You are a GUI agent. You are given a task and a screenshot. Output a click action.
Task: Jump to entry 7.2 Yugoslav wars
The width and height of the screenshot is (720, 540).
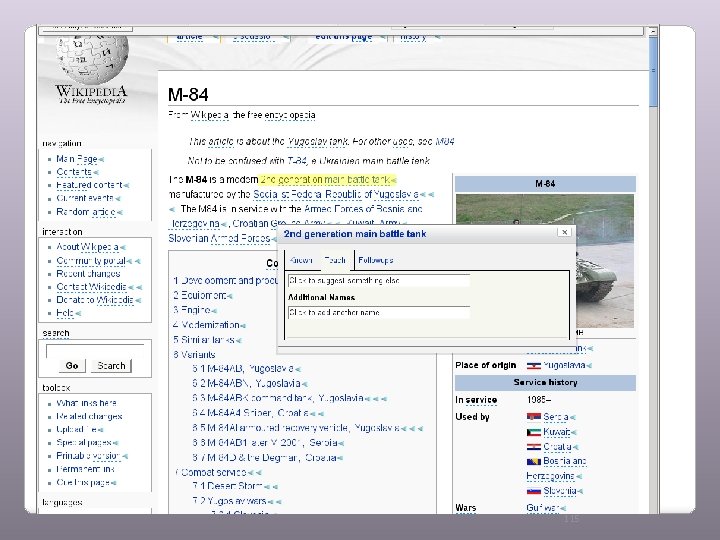[x=230, y=501]
